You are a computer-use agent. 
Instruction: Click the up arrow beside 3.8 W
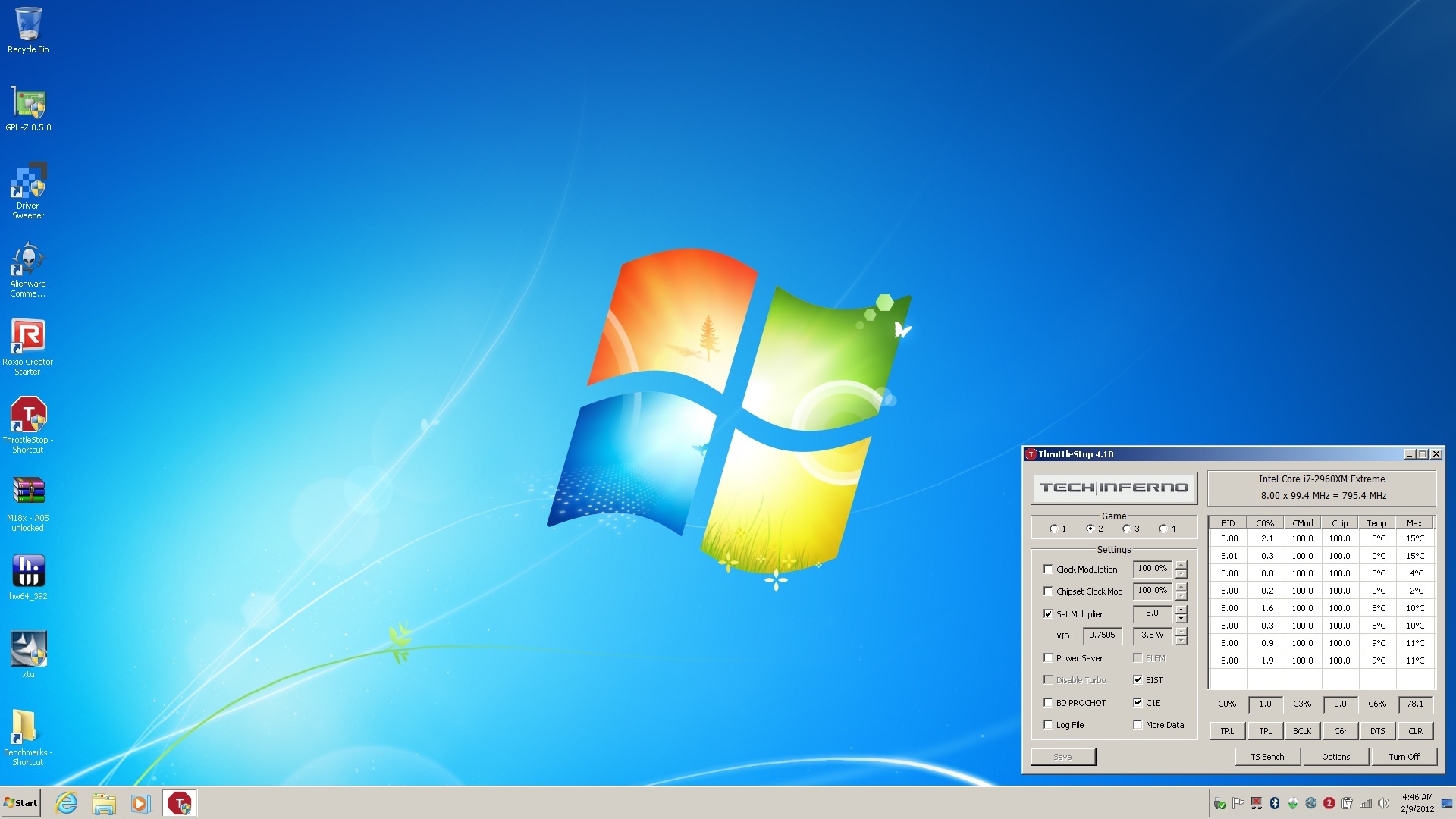click(x=1181, y=631)
